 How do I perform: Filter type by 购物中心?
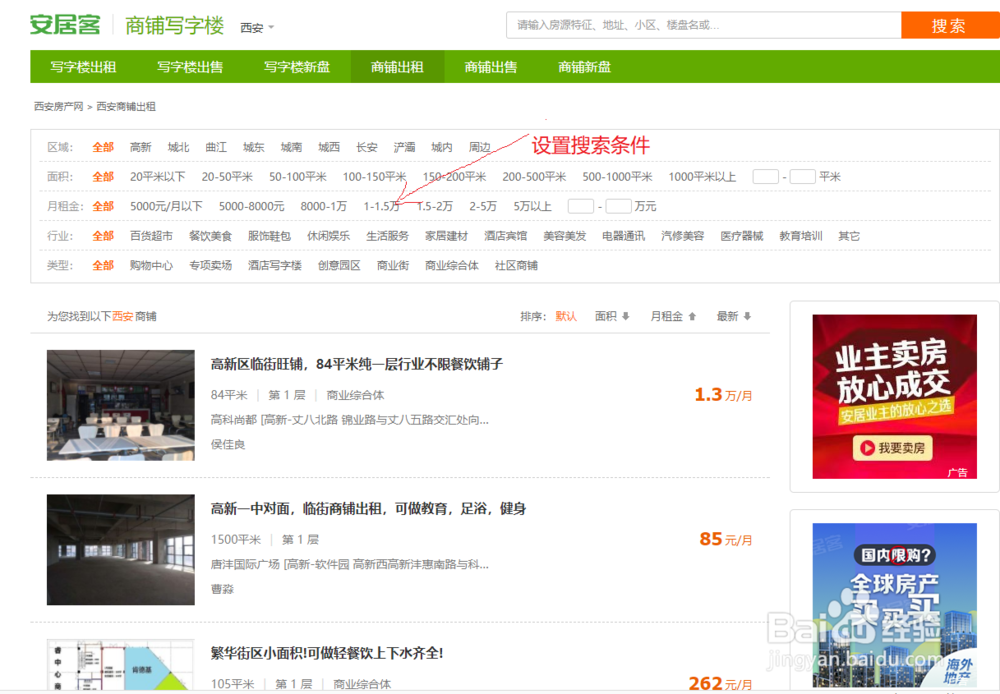[x=151, y=265]
